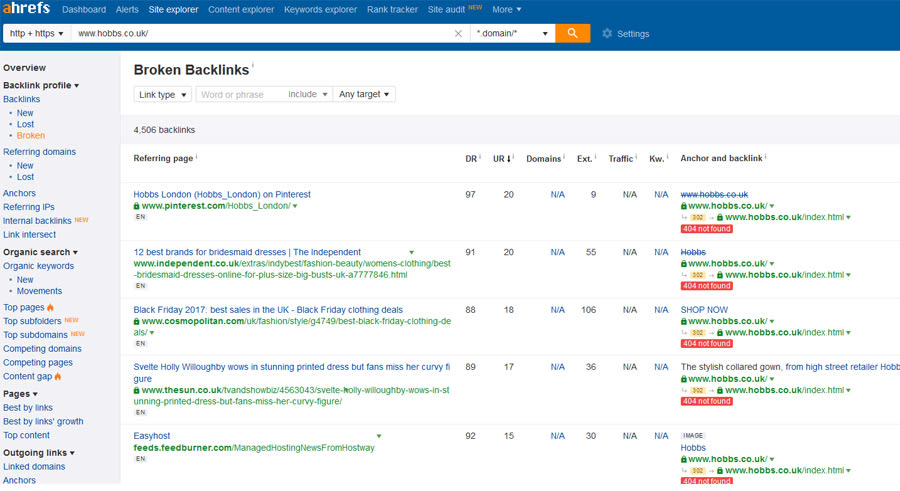Image resolution: width=900 pixels, height=491 pixels.
Task: Open Black Friday 2017 best sales title
Action: coord(268,310)
